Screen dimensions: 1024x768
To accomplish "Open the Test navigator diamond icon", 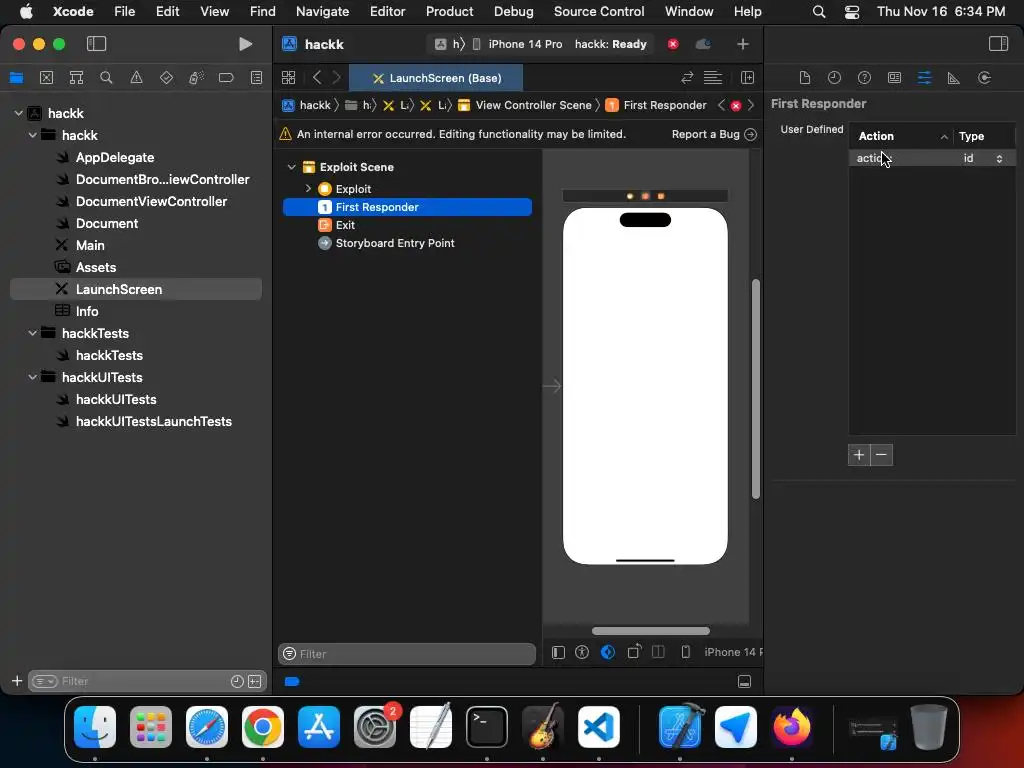I will click(x=167, y=78).
